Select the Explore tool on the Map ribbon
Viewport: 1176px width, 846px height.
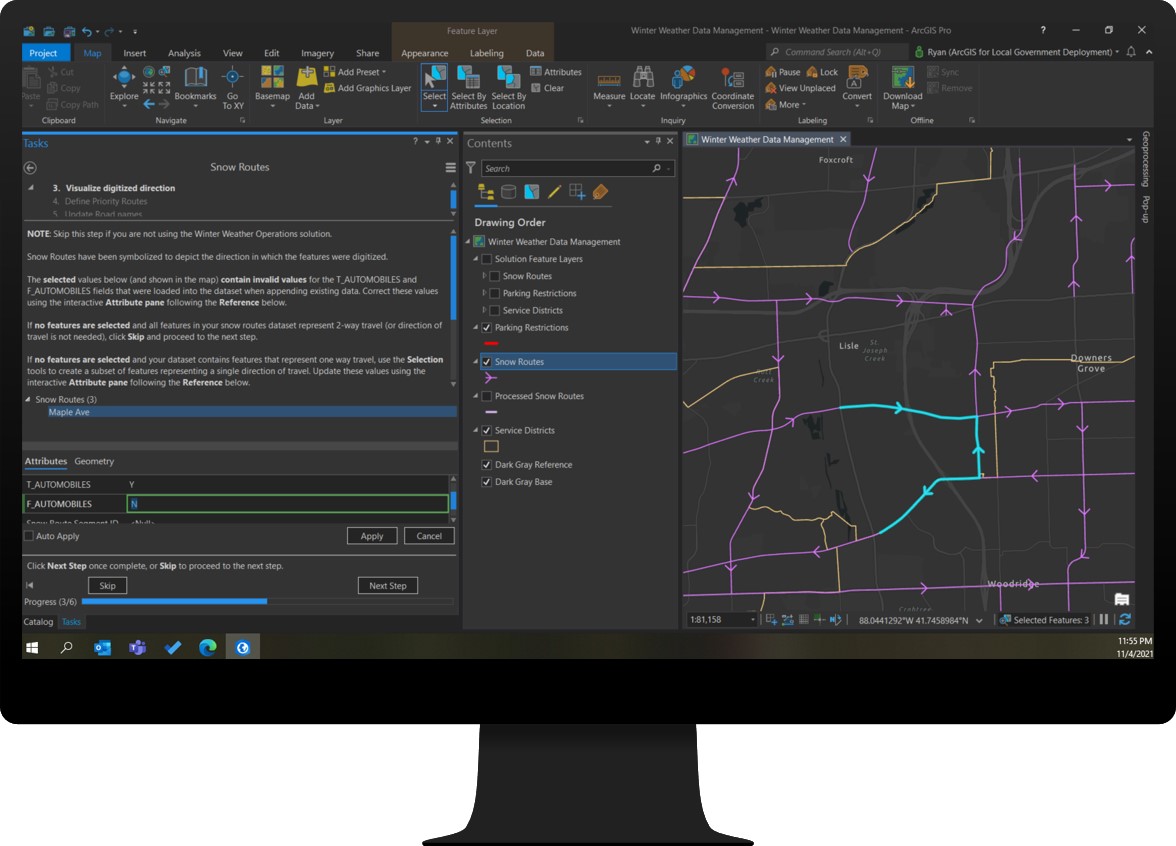(124, 84)
